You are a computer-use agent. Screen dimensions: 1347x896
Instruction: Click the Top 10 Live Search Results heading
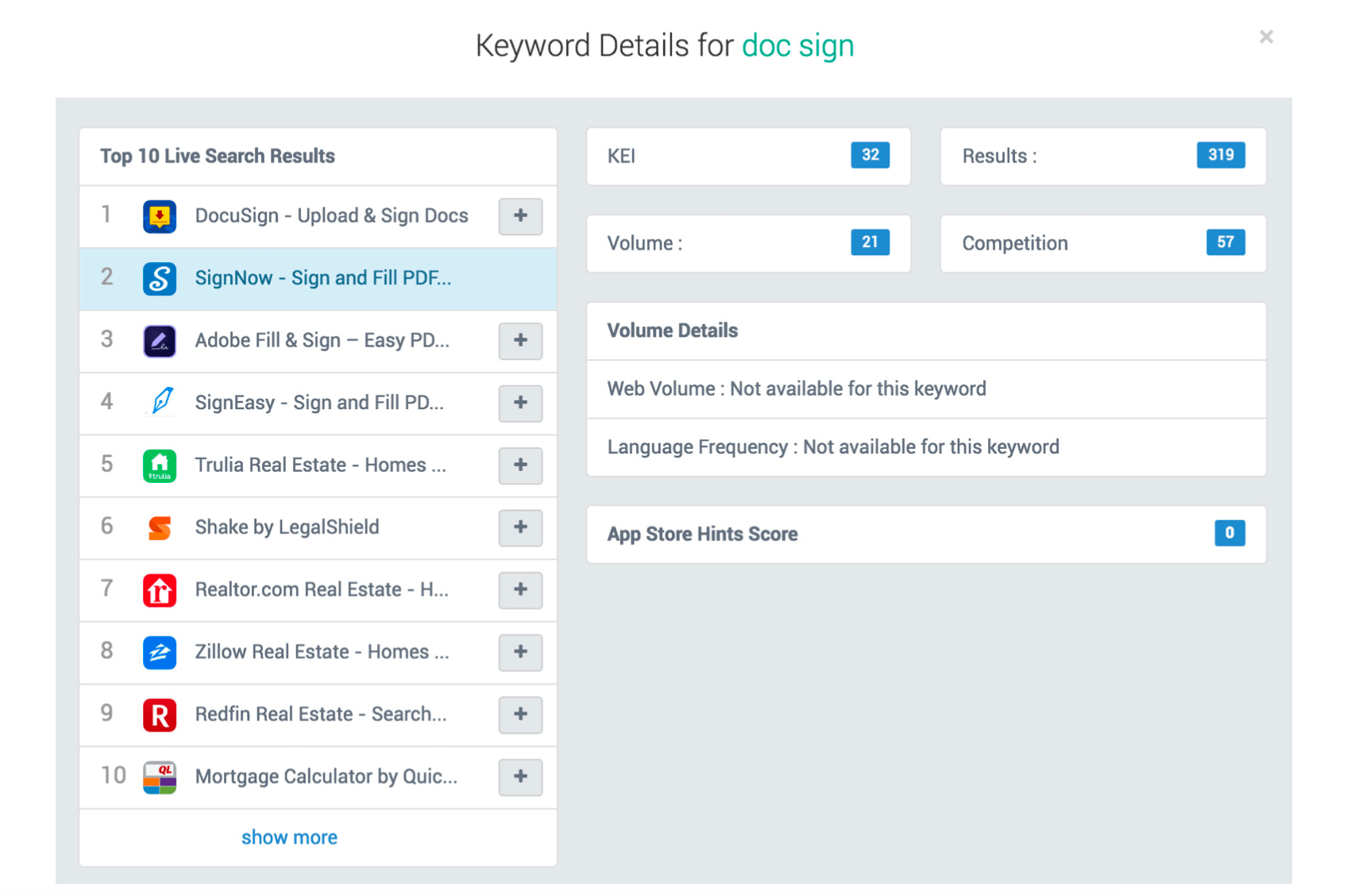click(x=218, y=156)
